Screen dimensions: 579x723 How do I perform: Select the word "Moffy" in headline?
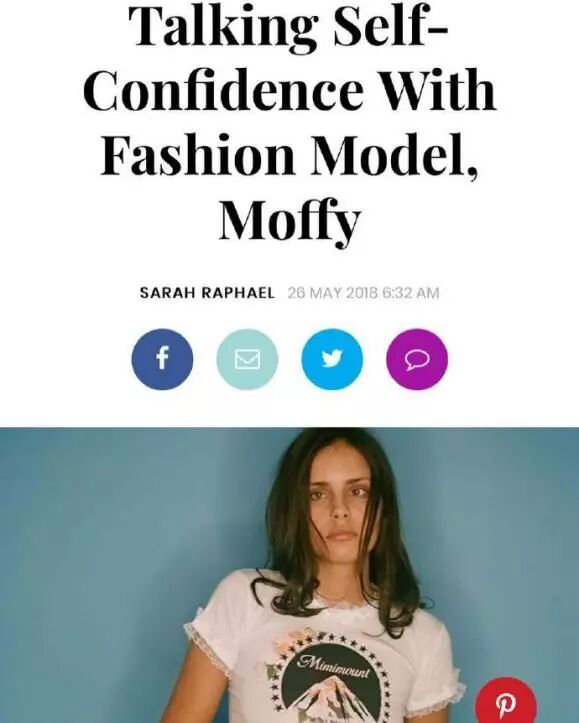(x=290, y=220)
